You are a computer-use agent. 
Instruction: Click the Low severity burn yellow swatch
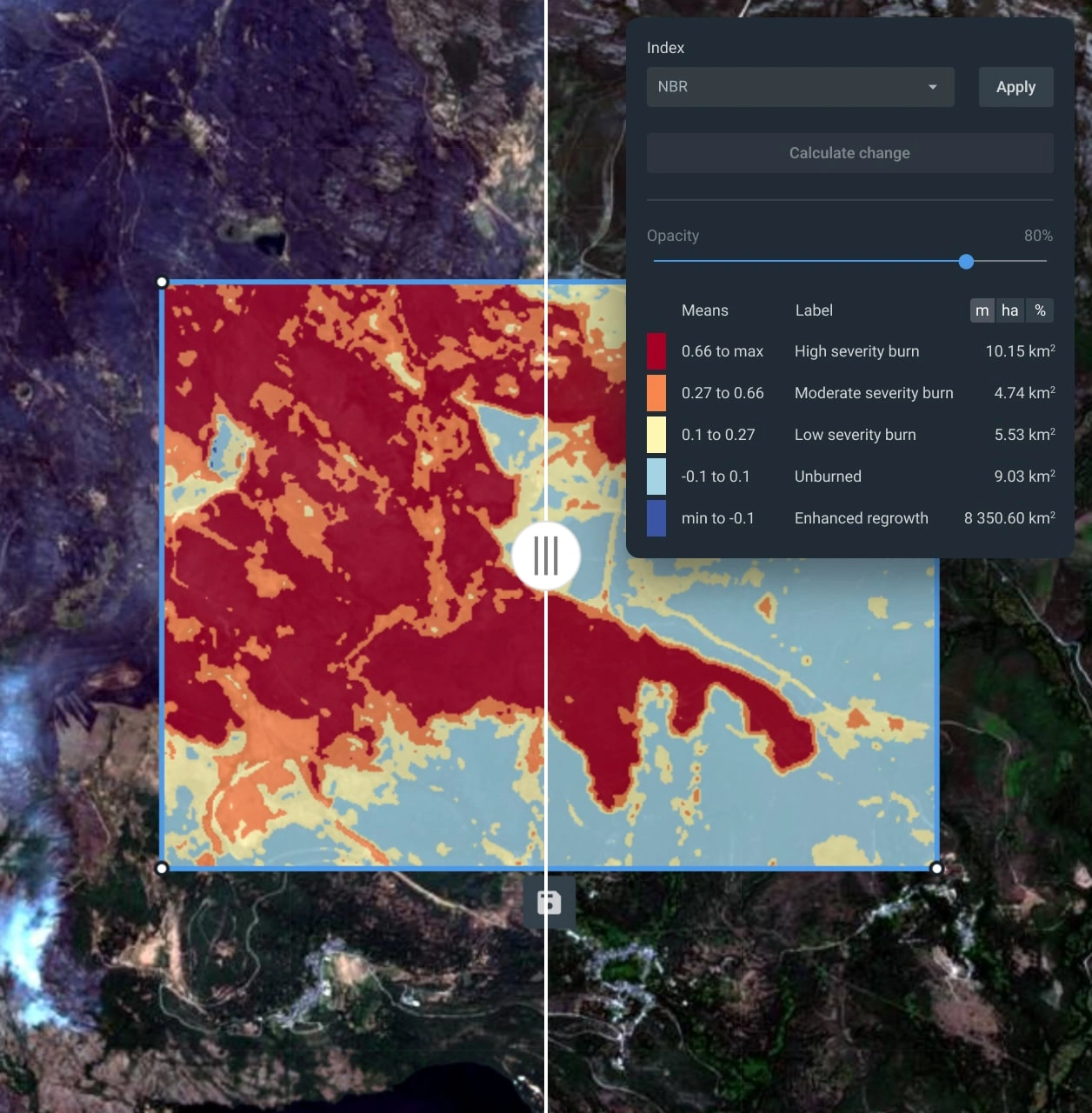[656, 435]
